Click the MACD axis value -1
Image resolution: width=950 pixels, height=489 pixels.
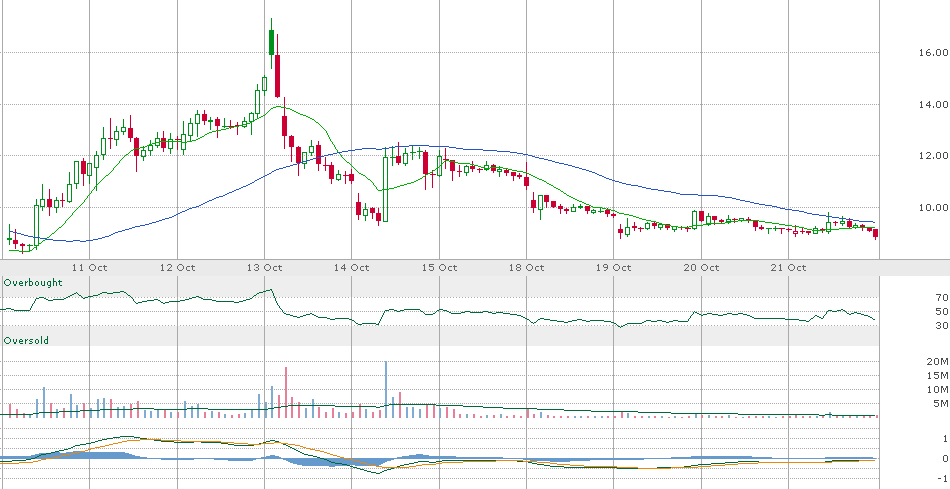coord(943,479)
